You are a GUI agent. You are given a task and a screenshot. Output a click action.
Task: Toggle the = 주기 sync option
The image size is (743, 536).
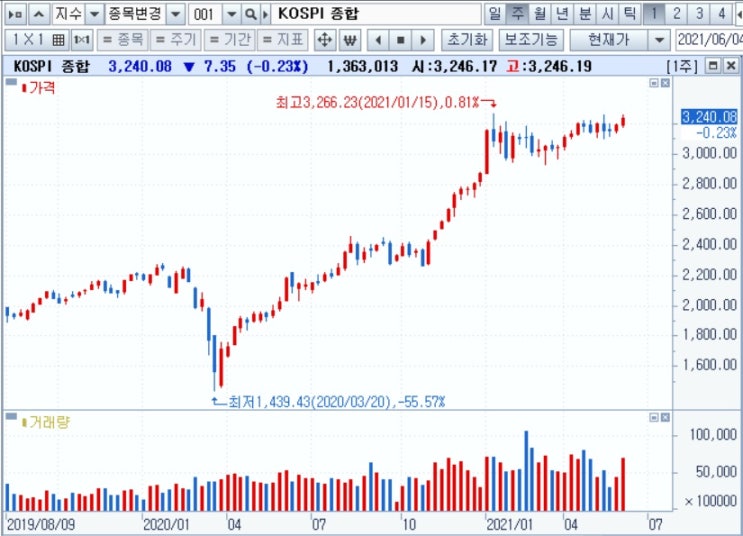click(x=175, y=40)
